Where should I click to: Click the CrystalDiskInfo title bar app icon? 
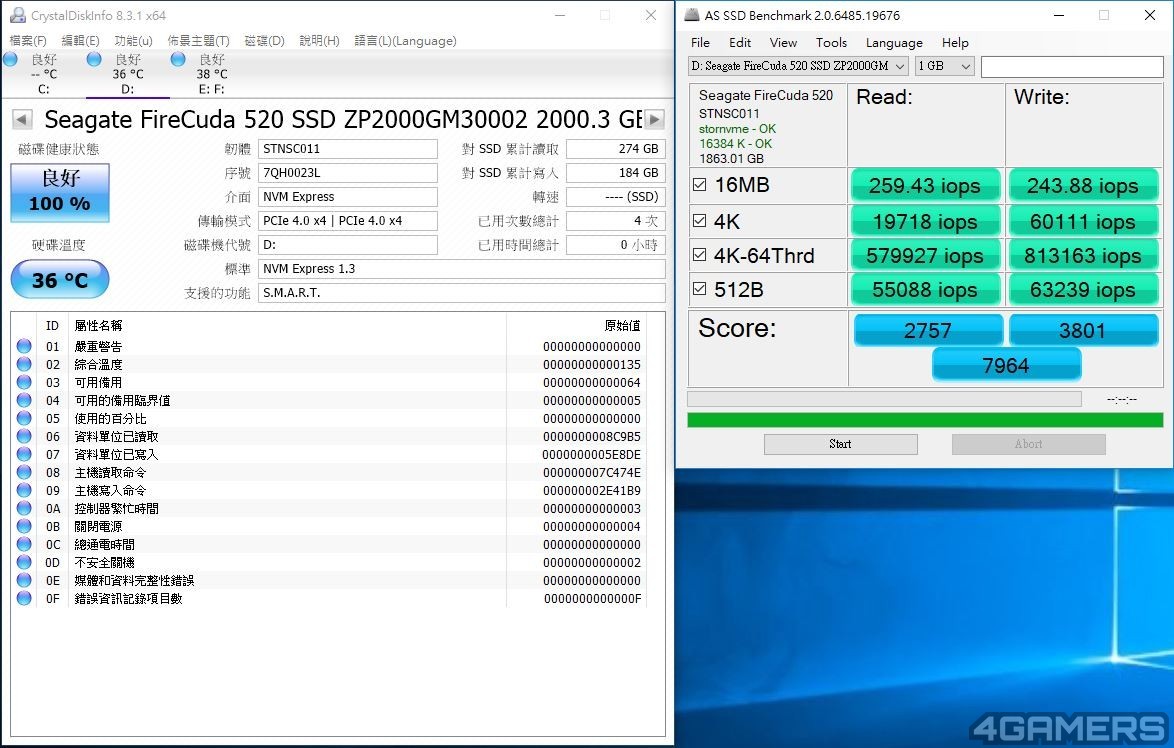tap(17, 15)
